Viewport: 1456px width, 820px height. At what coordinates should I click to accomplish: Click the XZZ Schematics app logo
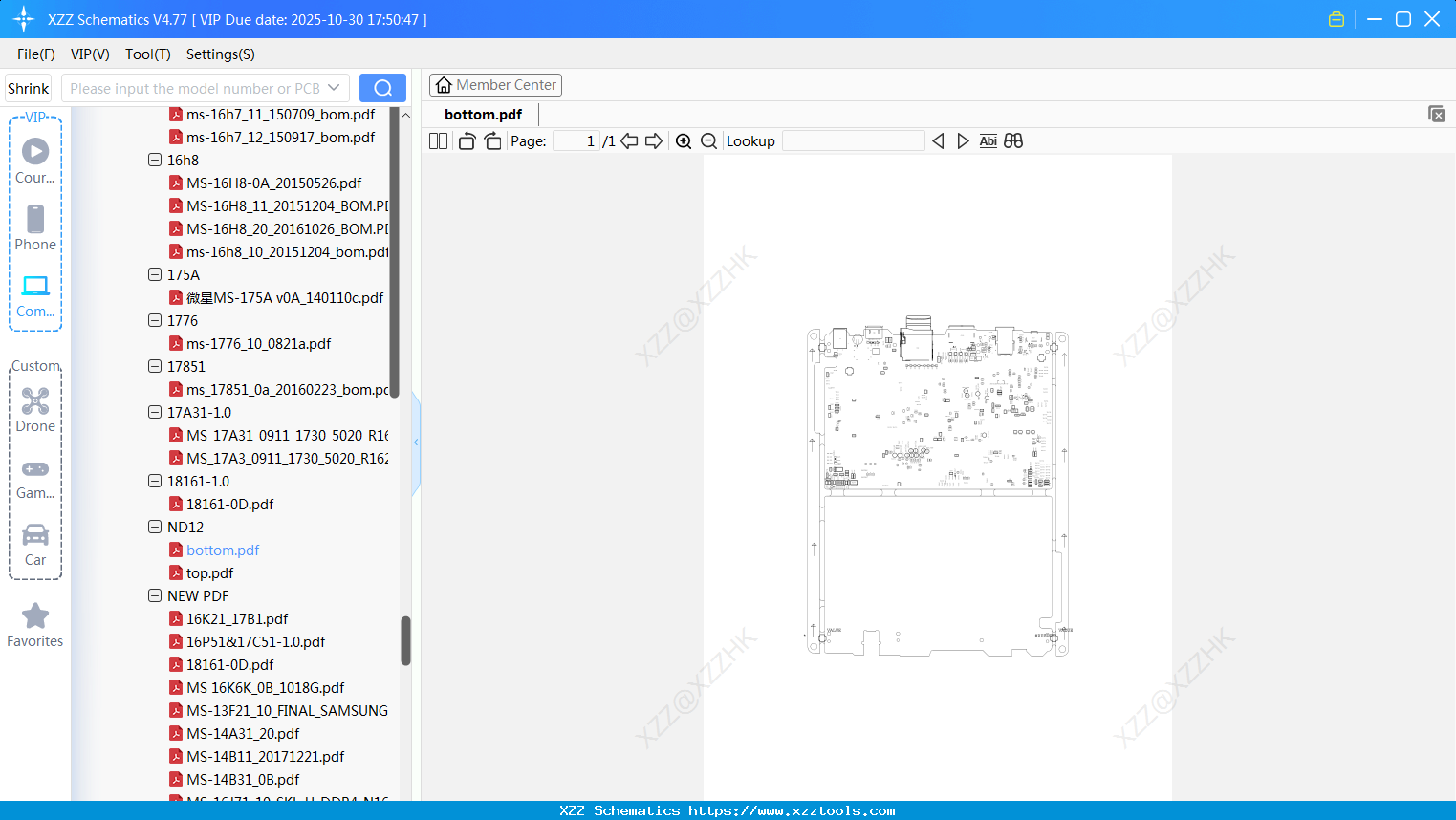click(24, 19)
